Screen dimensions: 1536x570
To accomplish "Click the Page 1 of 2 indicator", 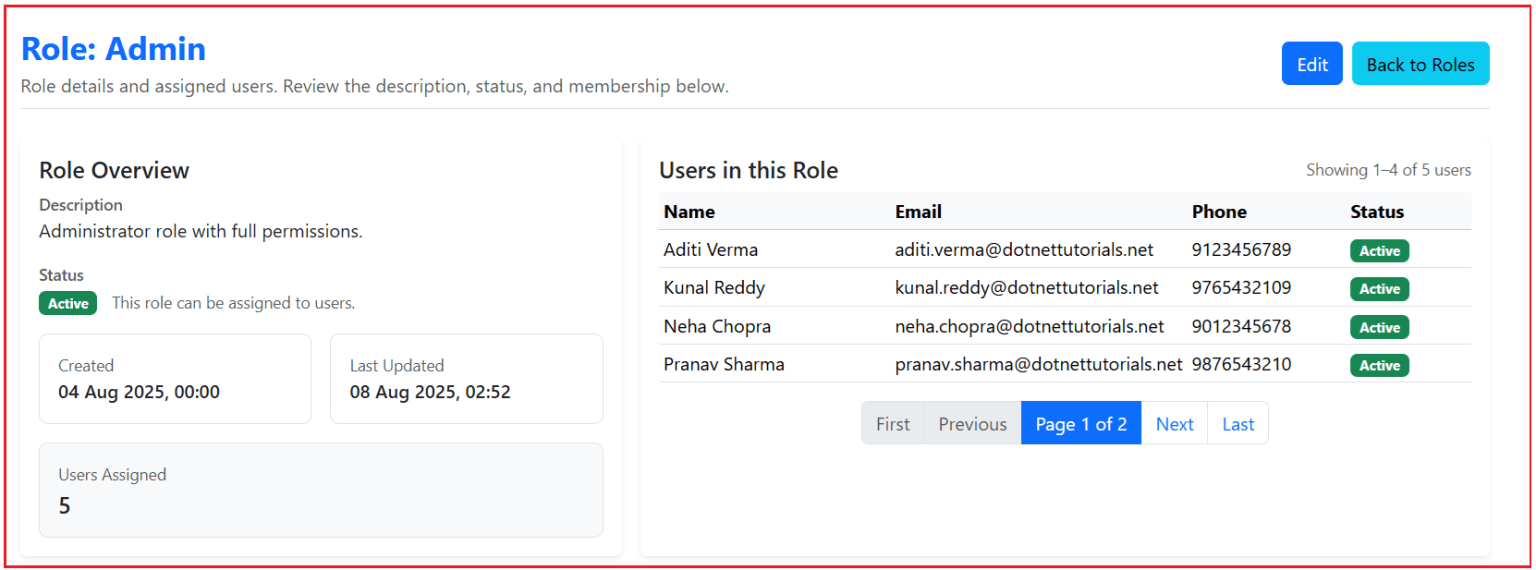I will (x=1080, y=424).
